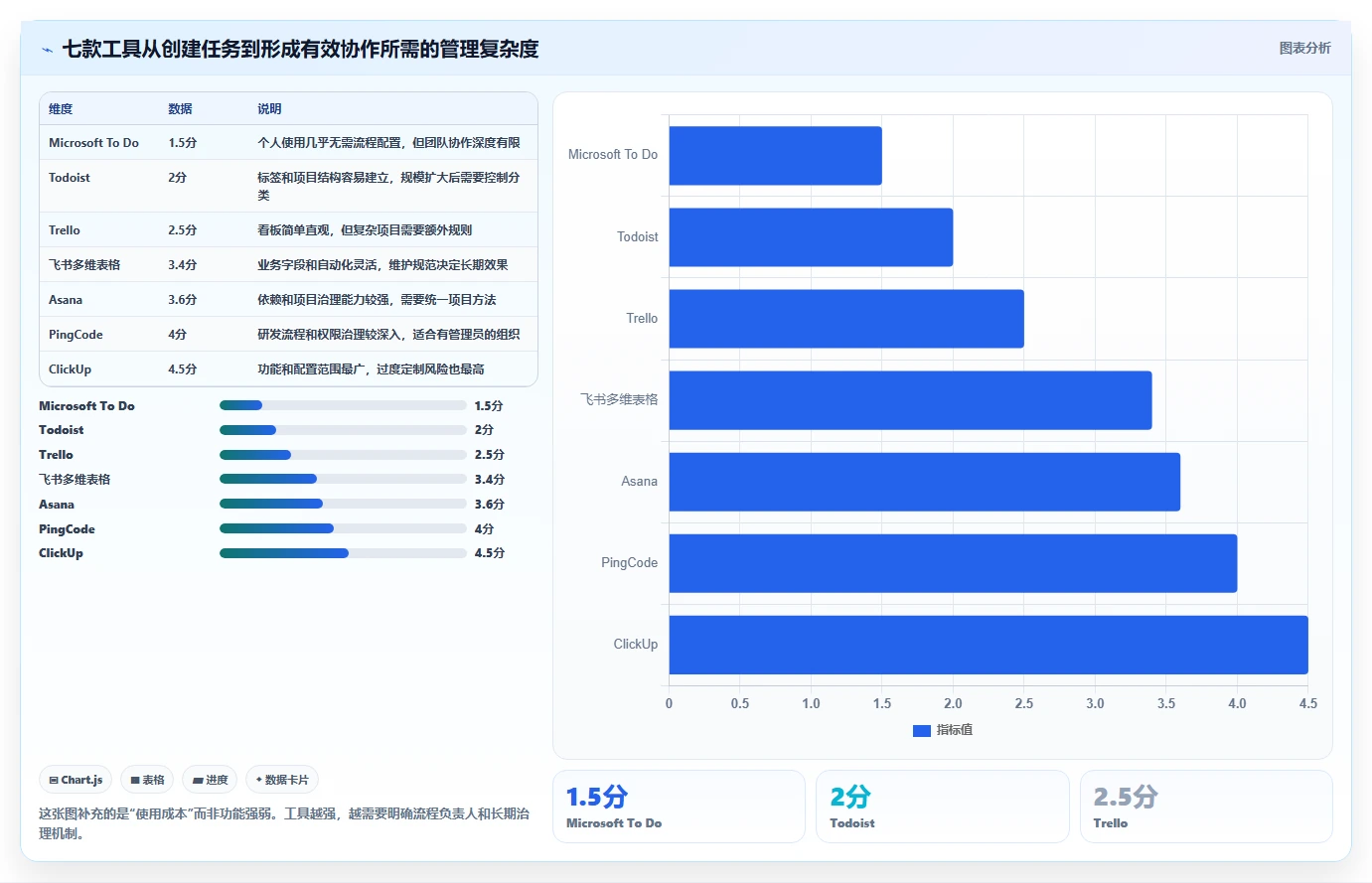
Task: Click the 说明 column header
Action: (x=269, y=109)
